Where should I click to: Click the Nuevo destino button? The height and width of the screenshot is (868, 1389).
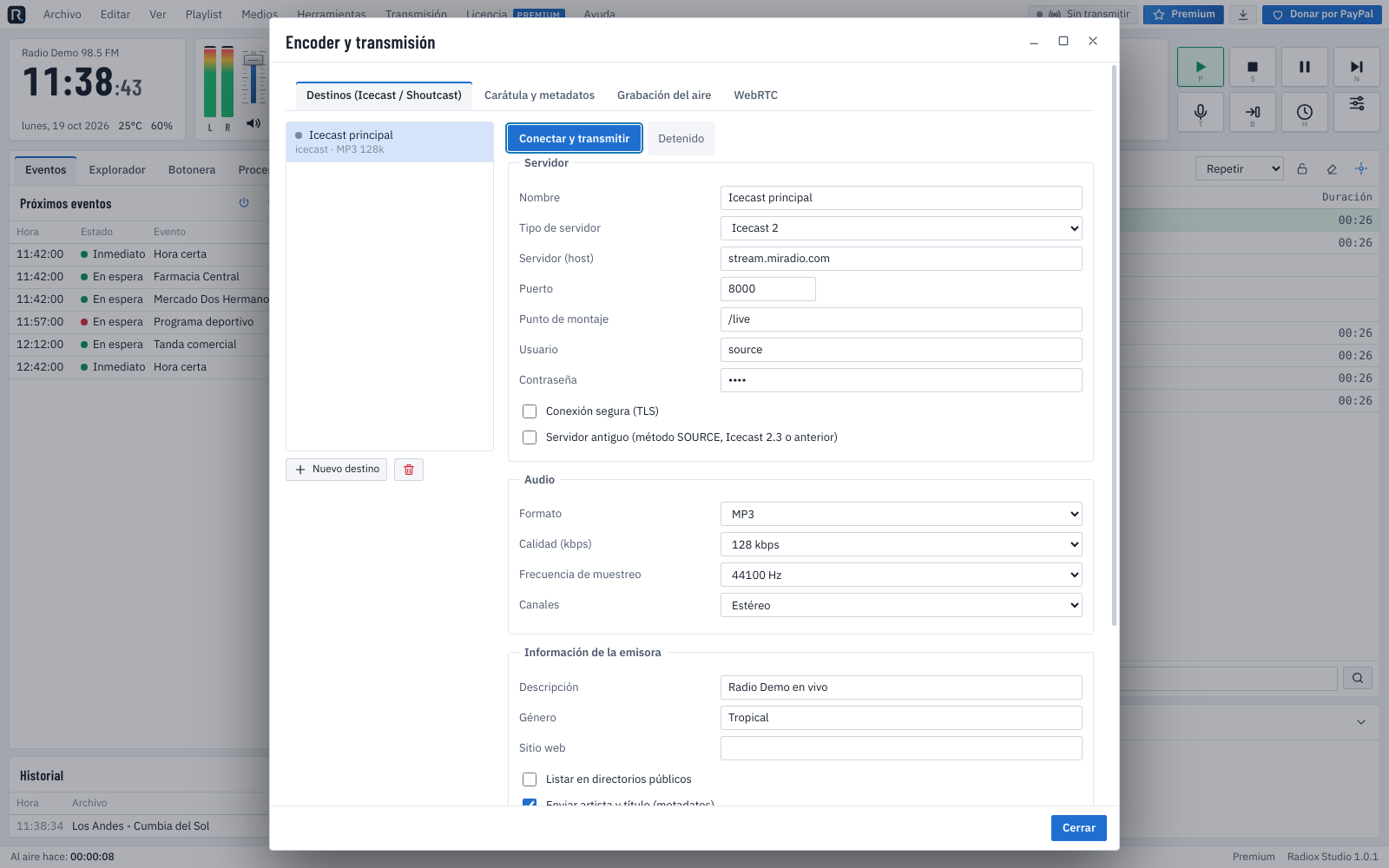[x=336, y=470]
